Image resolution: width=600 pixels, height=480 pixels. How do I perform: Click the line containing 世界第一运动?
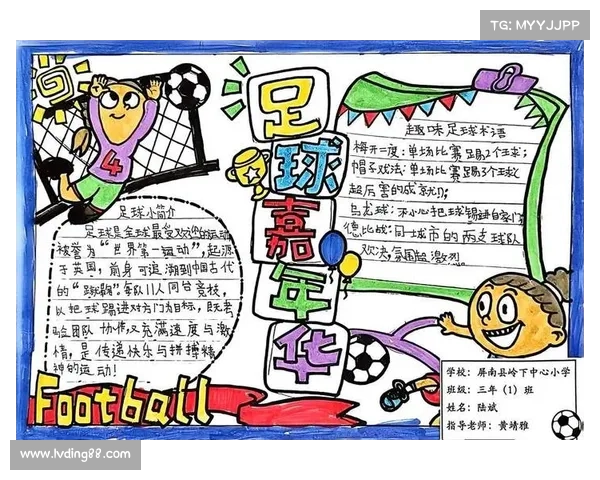click(145, 251)
